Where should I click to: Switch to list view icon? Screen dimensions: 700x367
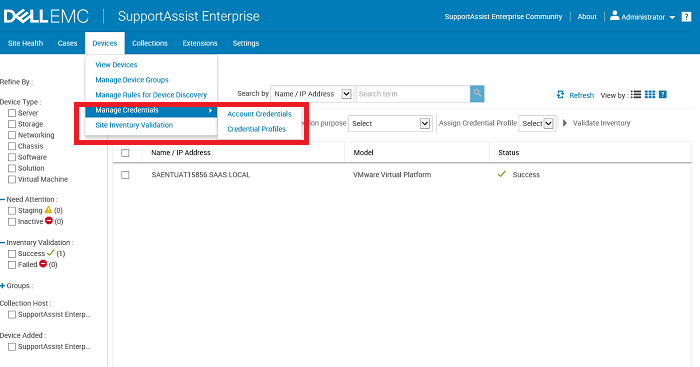click(636, 94)
